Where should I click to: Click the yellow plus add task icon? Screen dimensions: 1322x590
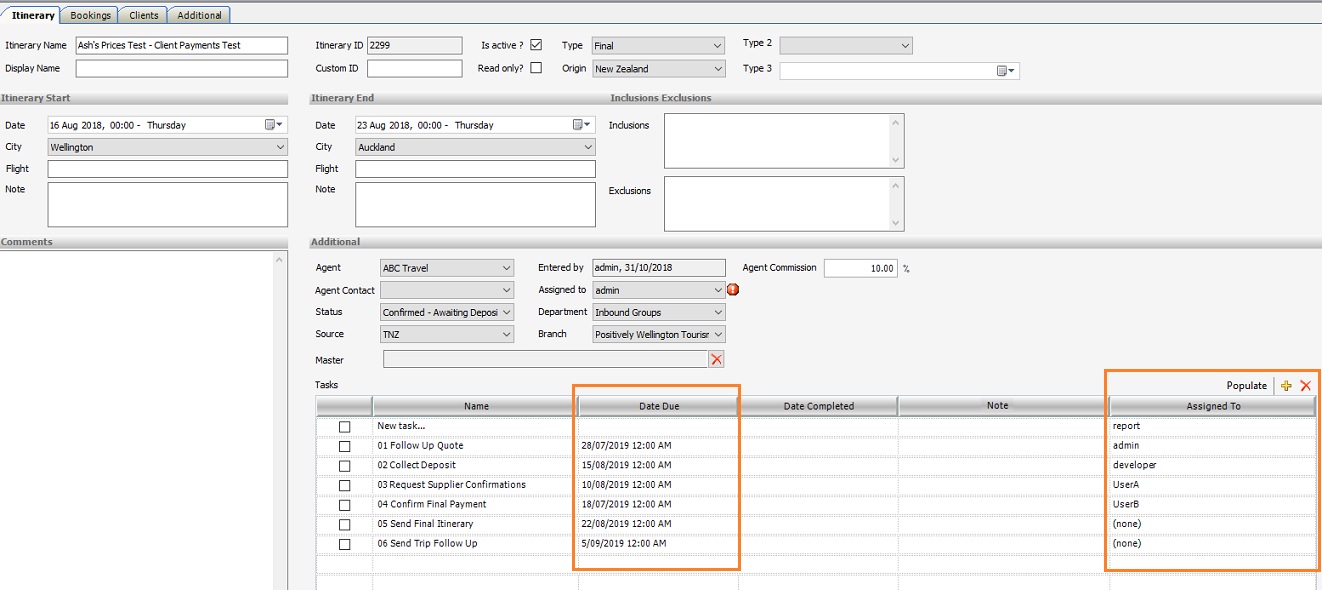click(x=1286, y=386)
